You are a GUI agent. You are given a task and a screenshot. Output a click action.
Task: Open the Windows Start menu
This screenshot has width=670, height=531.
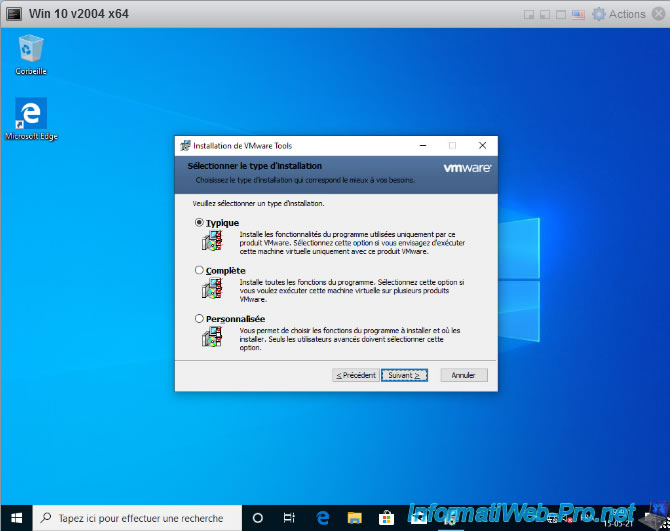[16, 518]
